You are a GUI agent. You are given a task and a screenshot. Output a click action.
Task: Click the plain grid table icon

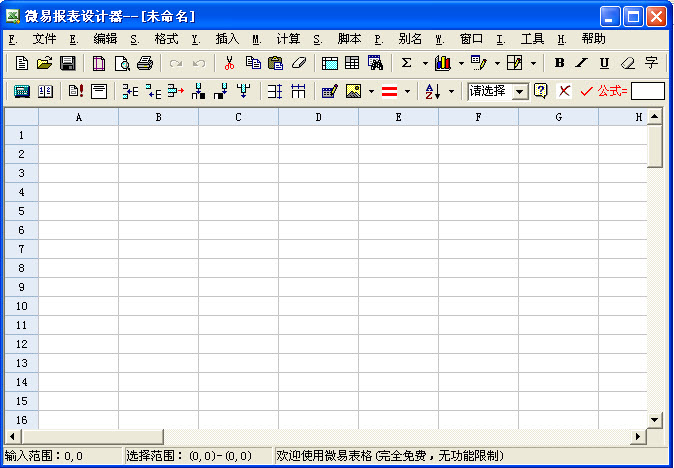(x=352, y=63)
